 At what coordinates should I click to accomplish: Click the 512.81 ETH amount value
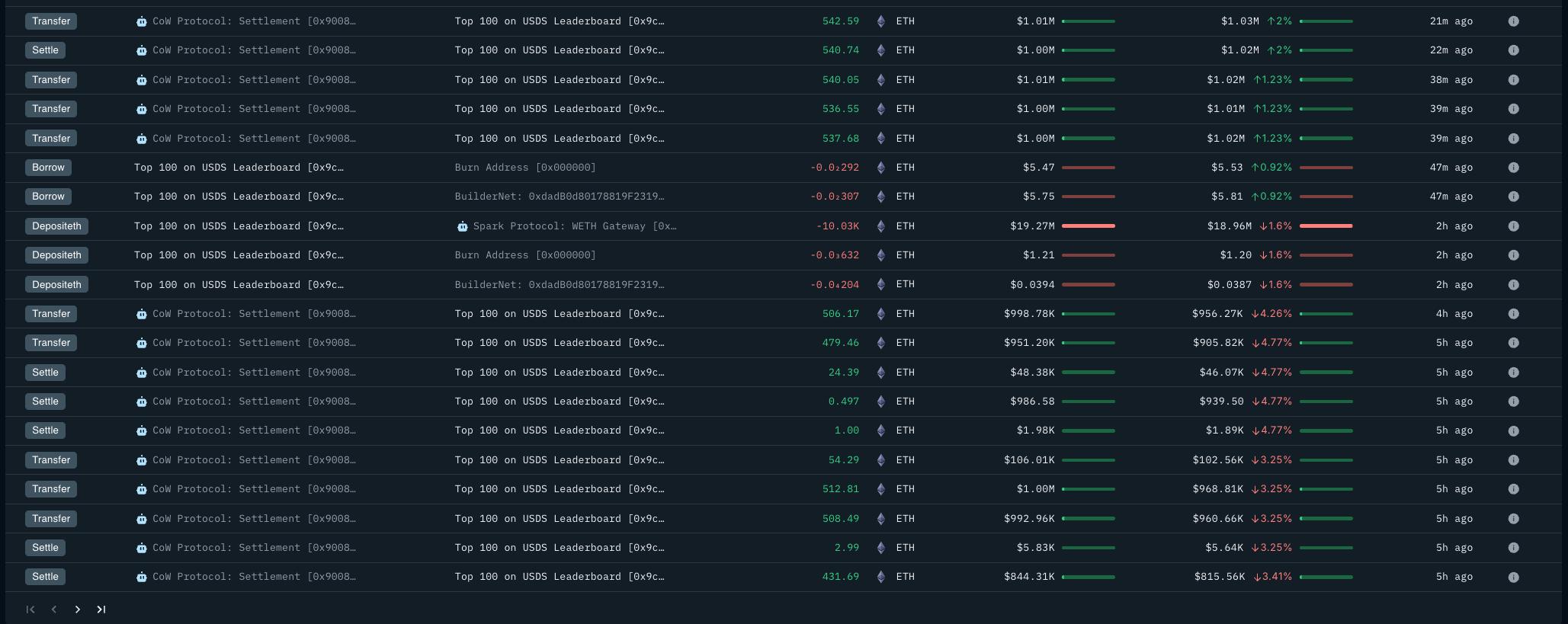click(x=840, y=489)
